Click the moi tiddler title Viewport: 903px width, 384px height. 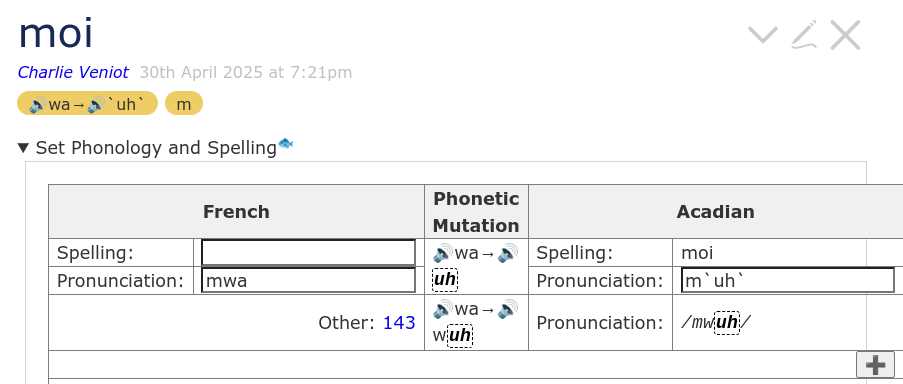coord(55,33)
